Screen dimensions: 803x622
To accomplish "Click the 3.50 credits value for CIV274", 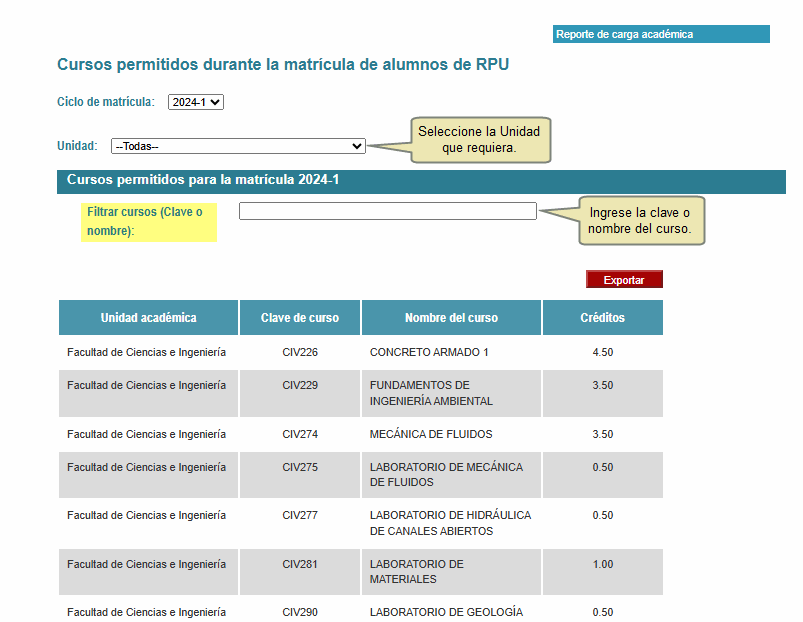I will pos(603,434).
